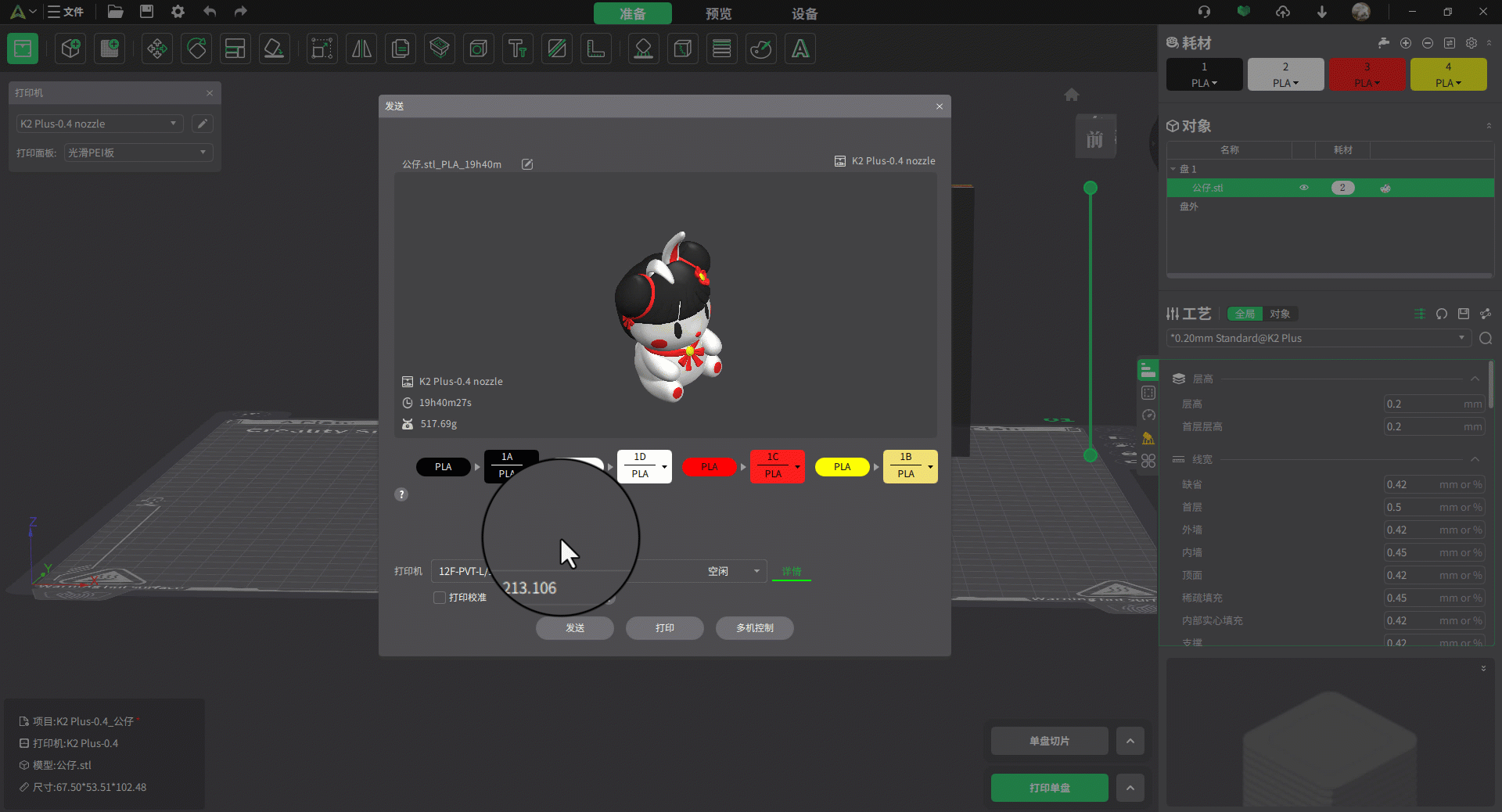Click the 发送 button in dialog
The image size is (1502, 812).
tap(575, 628)
